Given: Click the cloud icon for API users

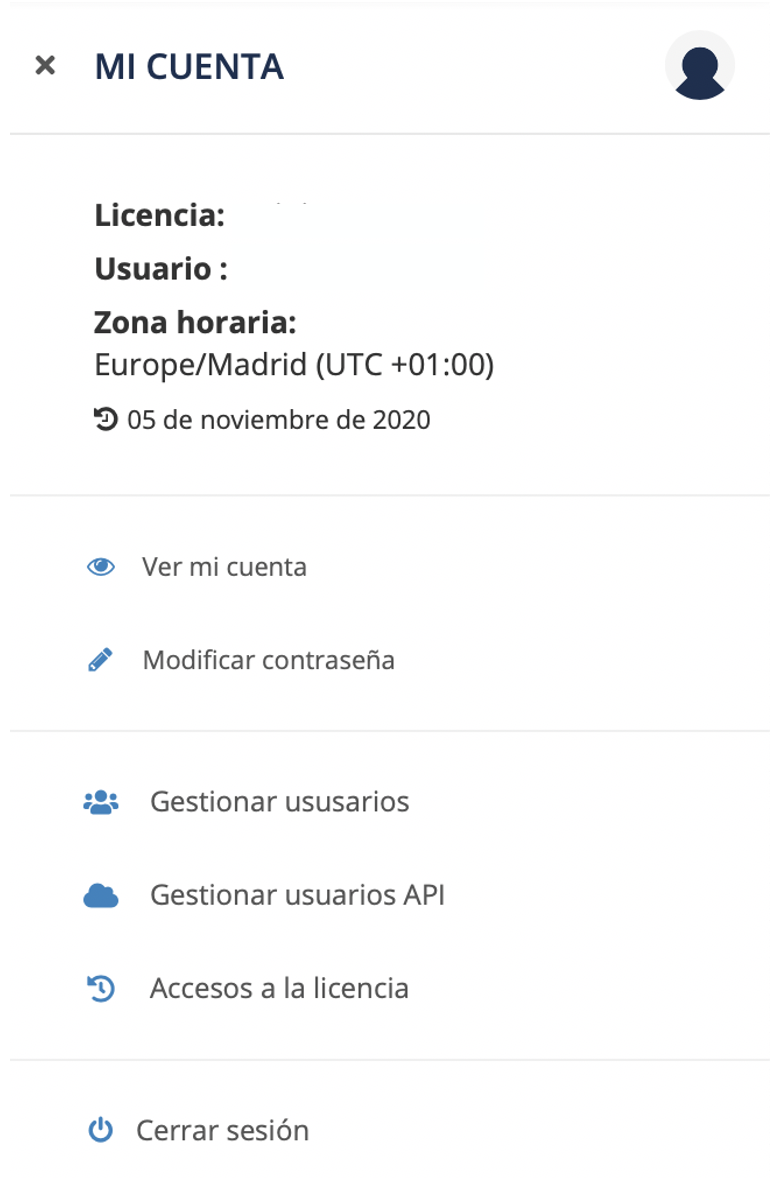Looking at the screenshot, I should click(x=101, y=896).
